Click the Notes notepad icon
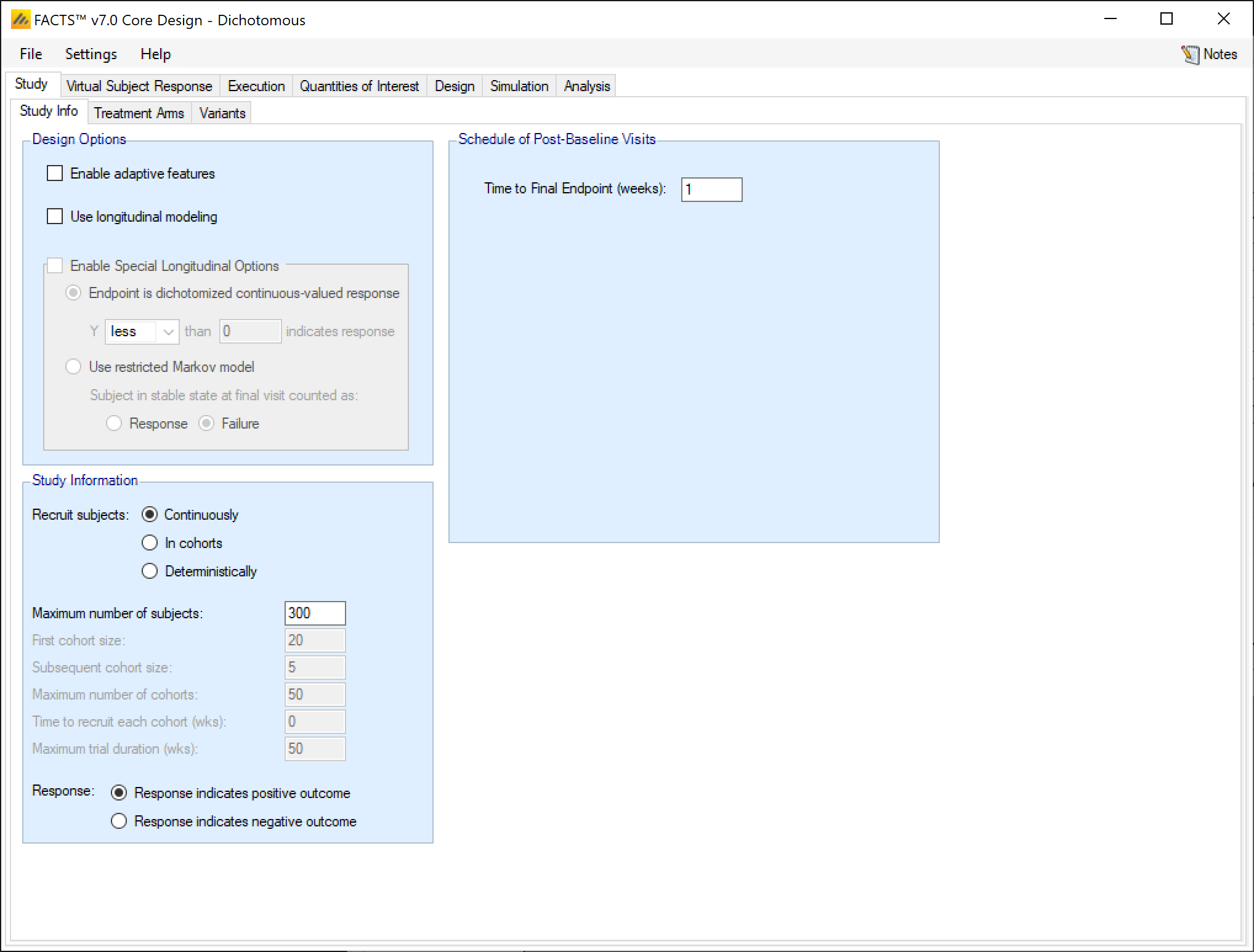 pos(1190,54)
